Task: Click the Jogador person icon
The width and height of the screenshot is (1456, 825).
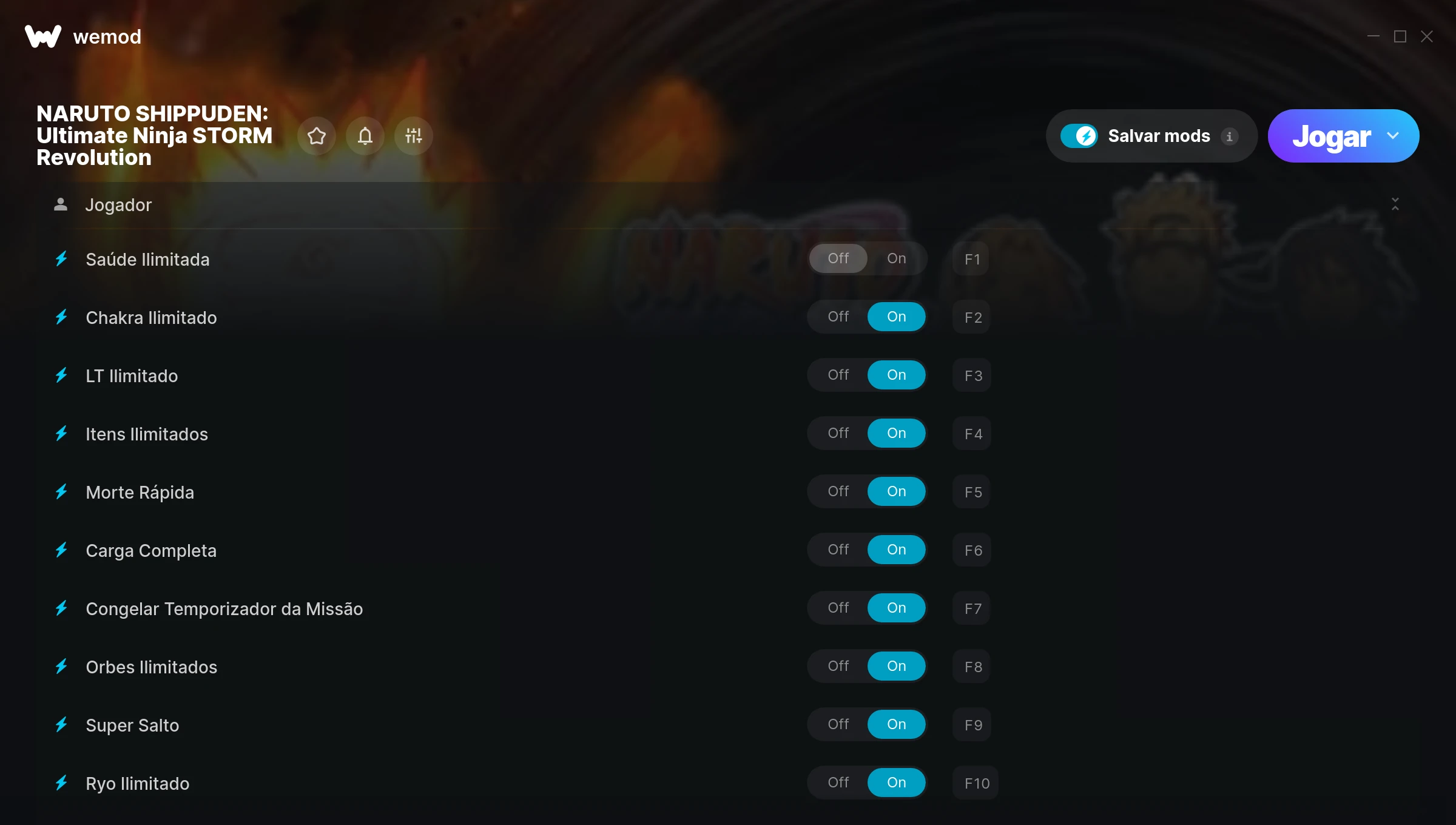Action: [x=61, y=204]
